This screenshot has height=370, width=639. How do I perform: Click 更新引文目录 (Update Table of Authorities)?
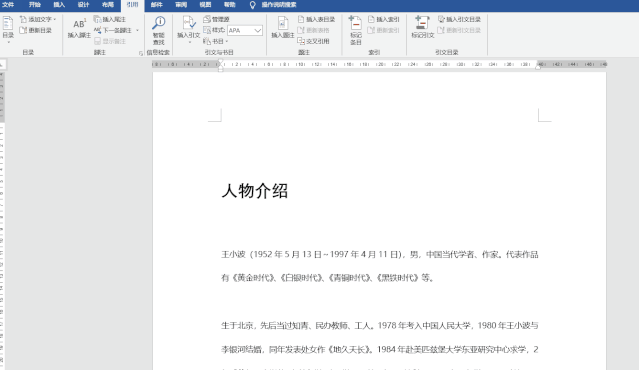point(459,30)
